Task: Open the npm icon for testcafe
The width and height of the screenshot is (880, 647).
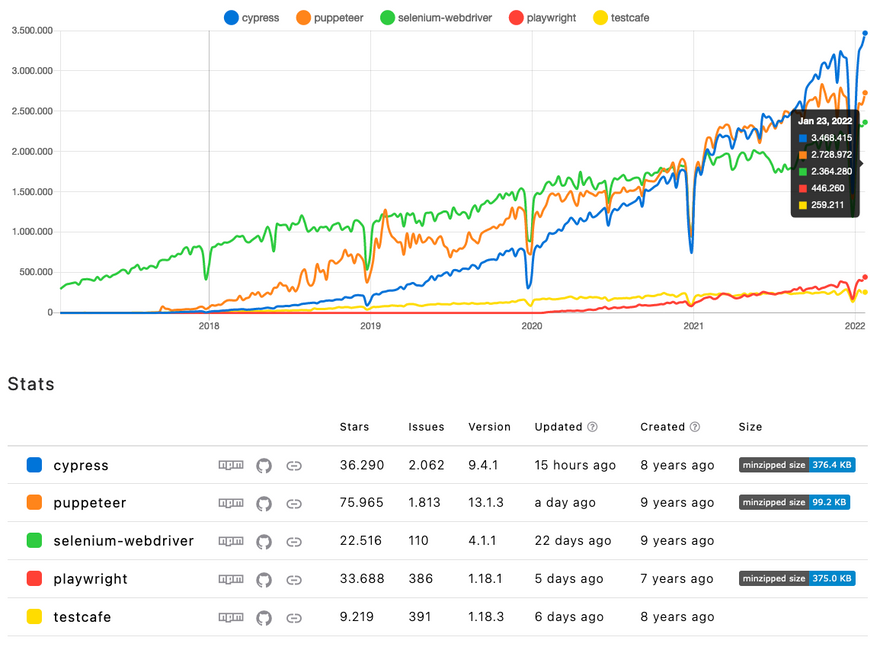Action: click(x=231, y=617)
